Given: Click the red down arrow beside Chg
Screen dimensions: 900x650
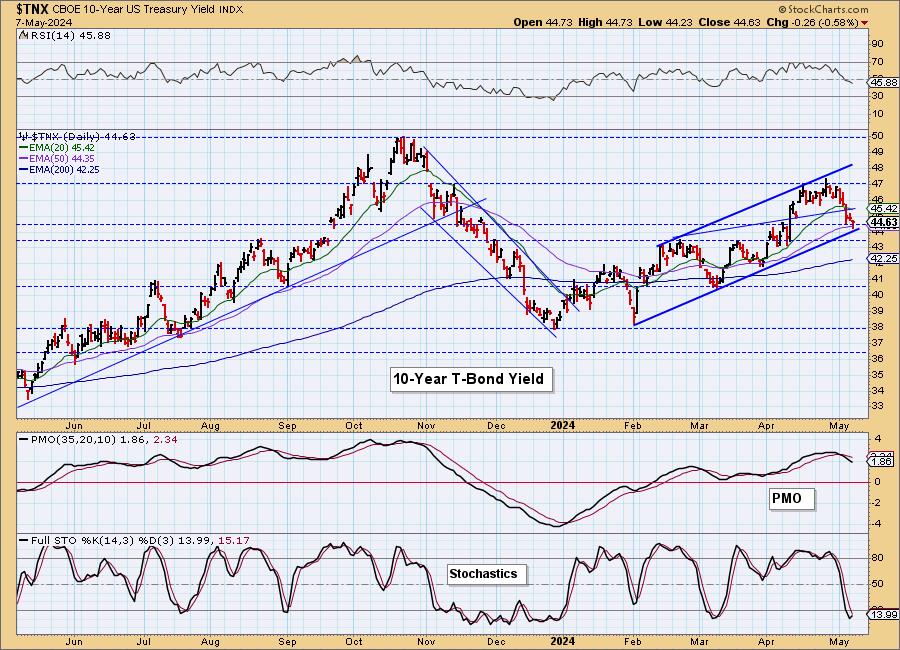Looking at the screenshot, I should [x=864, y=23].
